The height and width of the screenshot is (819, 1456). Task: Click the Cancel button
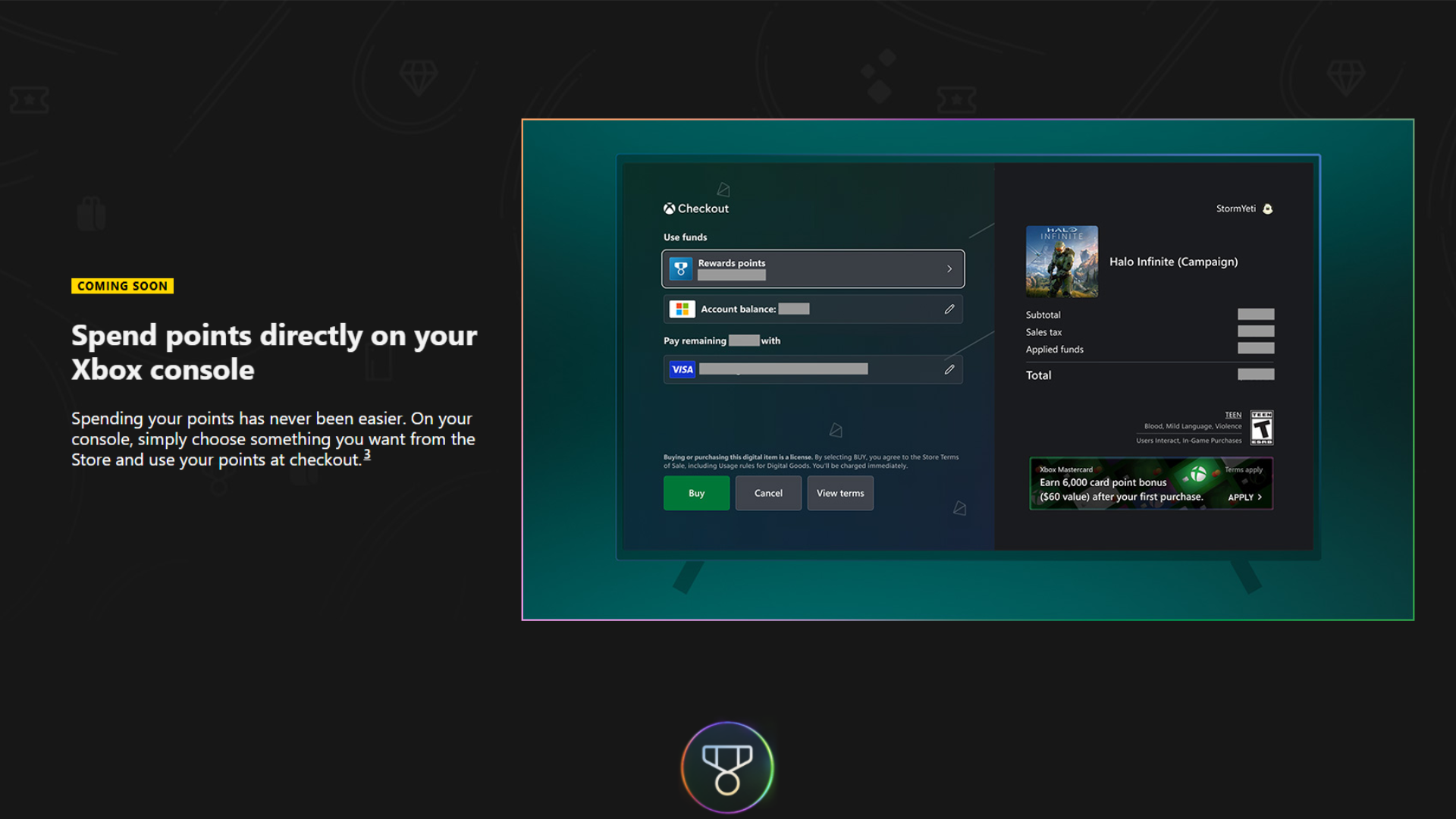(x=768, y=493)
